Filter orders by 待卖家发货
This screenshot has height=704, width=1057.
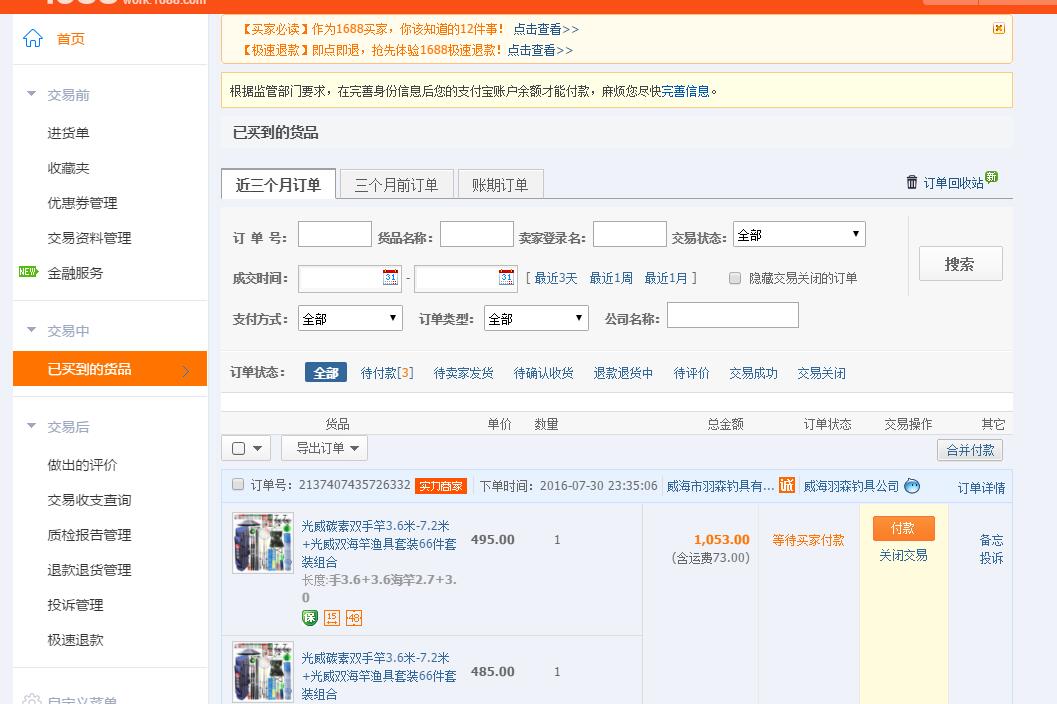coord(463,373)
